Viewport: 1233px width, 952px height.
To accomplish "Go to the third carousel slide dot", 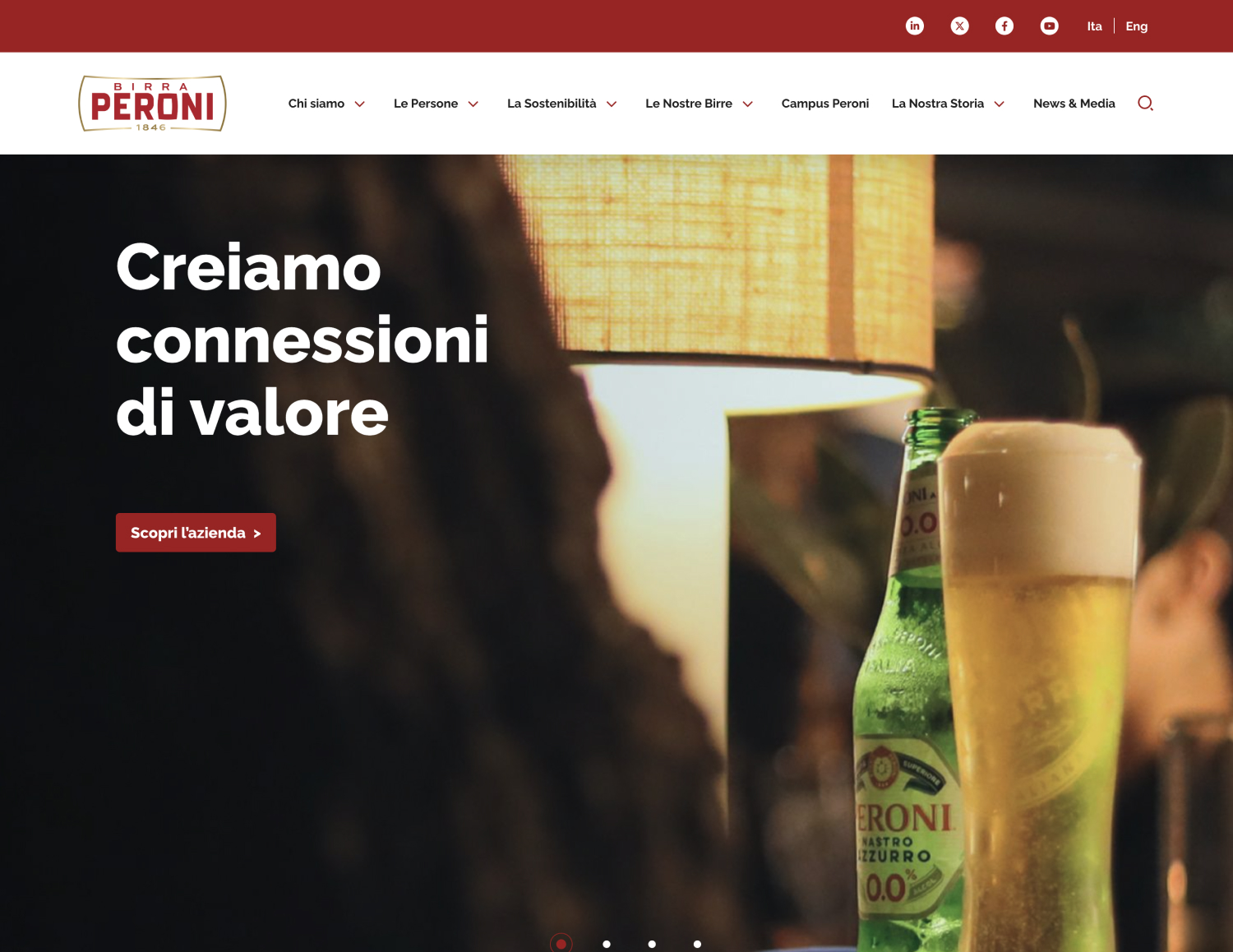I will click(652, 944).
